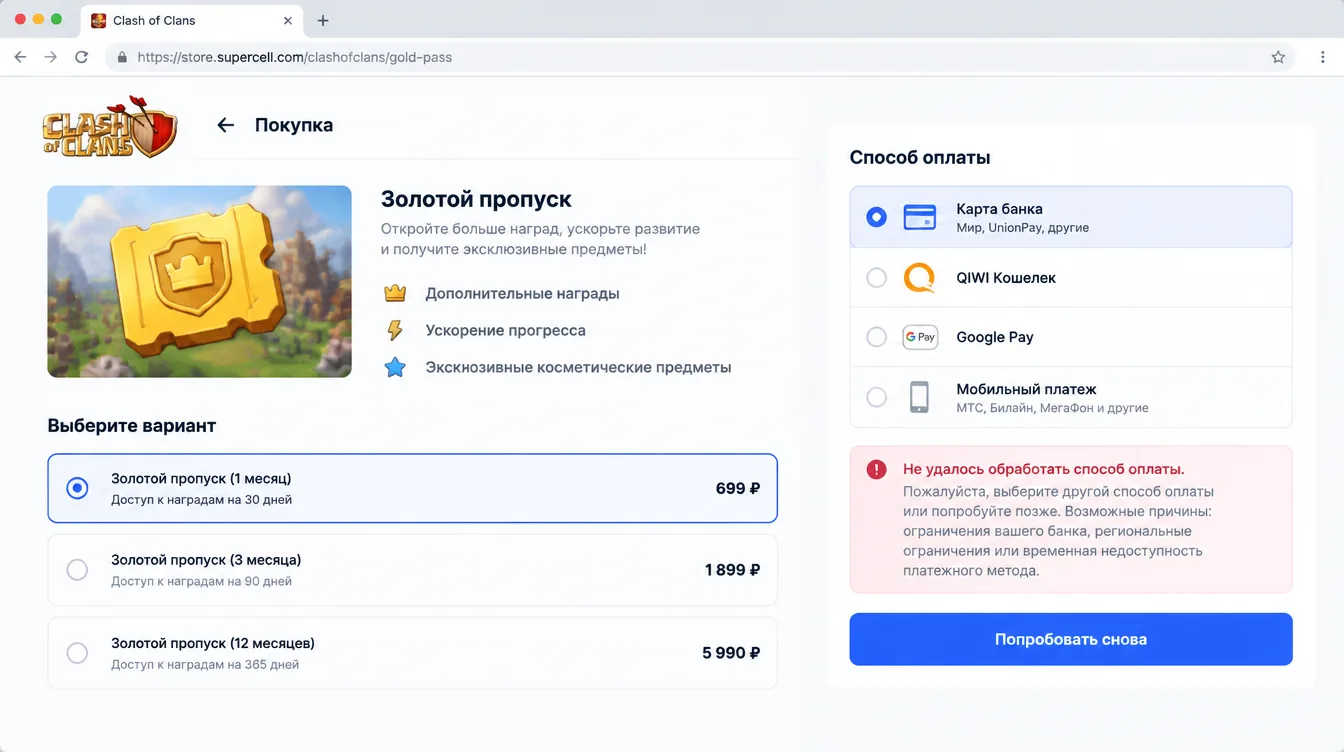Click the red error exclamation icon

pyautogui.click(x=877, y=469)
